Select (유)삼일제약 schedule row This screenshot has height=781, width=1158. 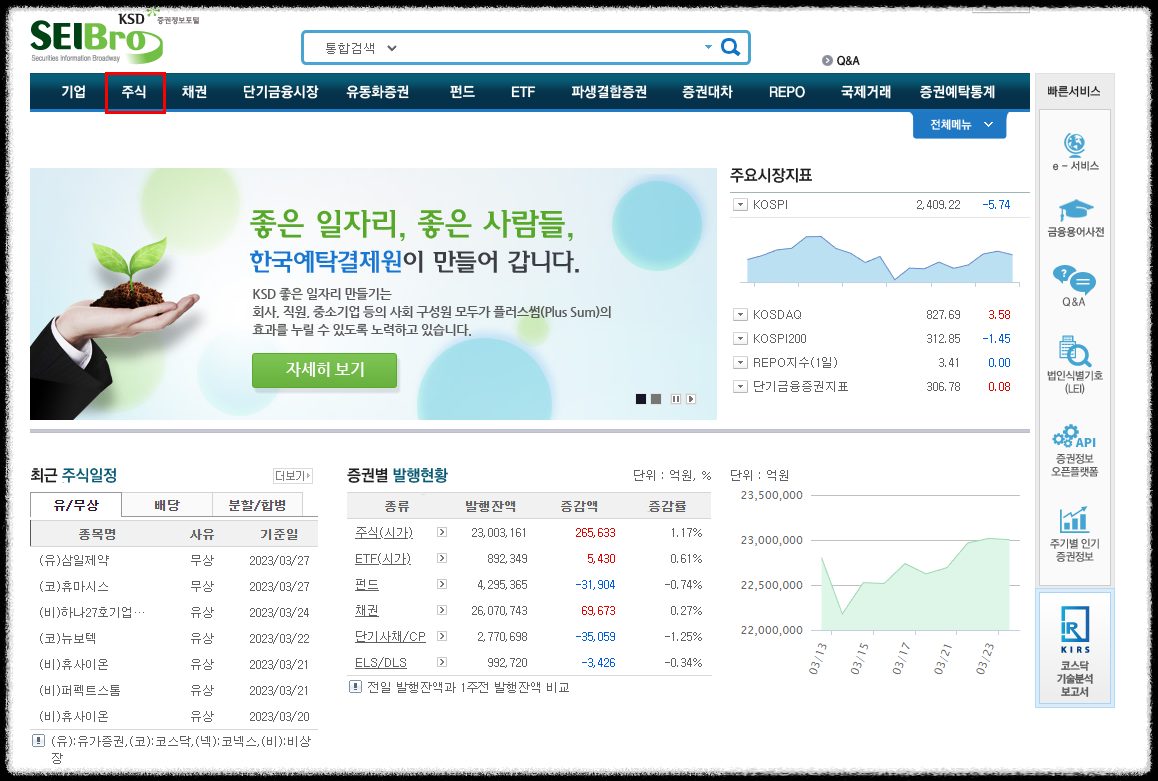(174, 560)
